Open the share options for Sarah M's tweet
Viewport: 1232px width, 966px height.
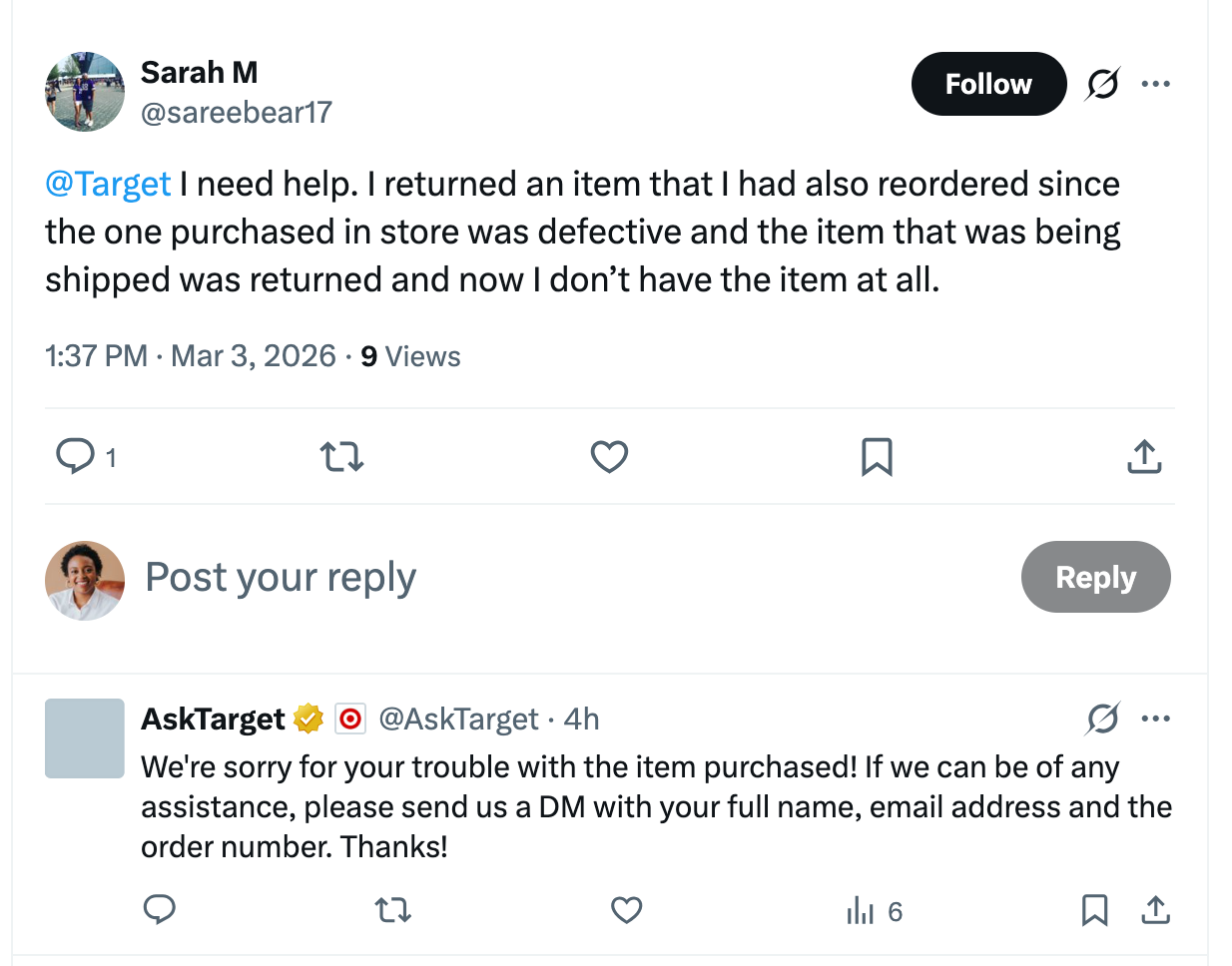point(1144,456)
